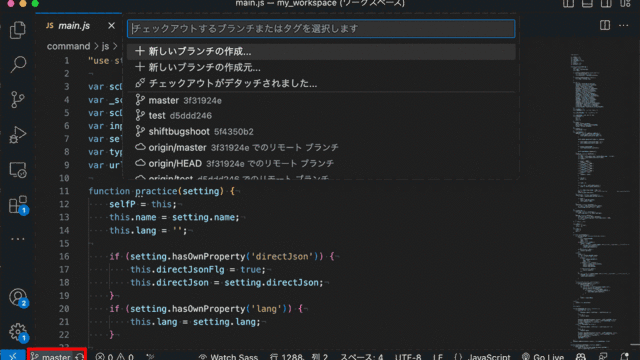This screenshot has width=640, height=360.
Task: Open errors and warnings count in status bar
Action: (x=115, y=357)
